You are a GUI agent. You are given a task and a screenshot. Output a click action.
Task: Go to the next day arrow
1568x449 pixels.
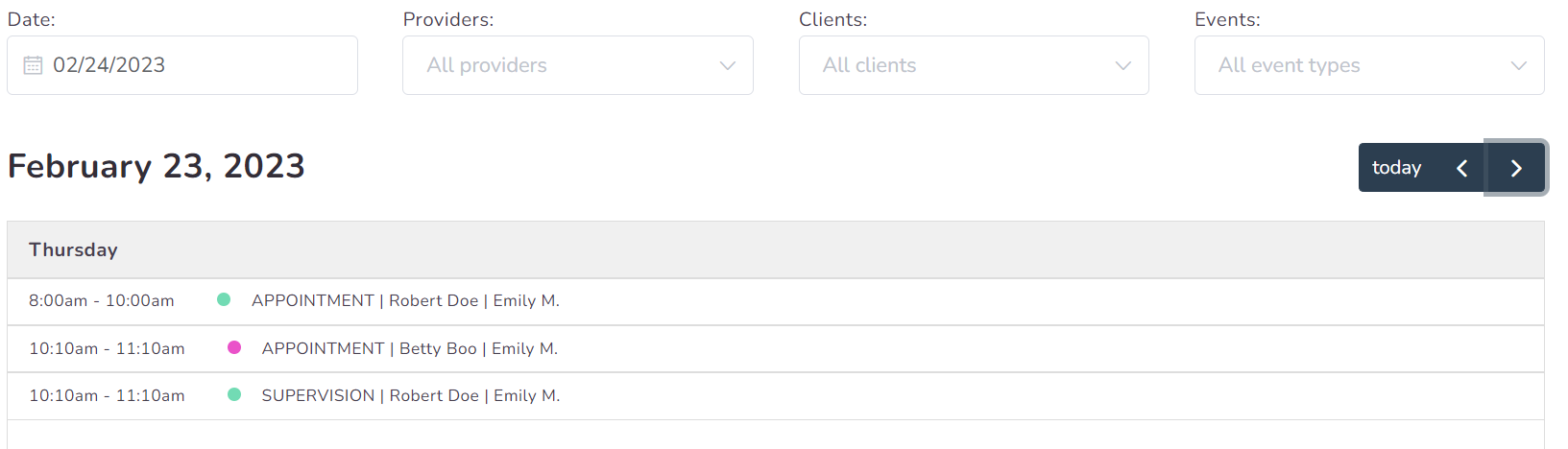(x=1516, y=168)
